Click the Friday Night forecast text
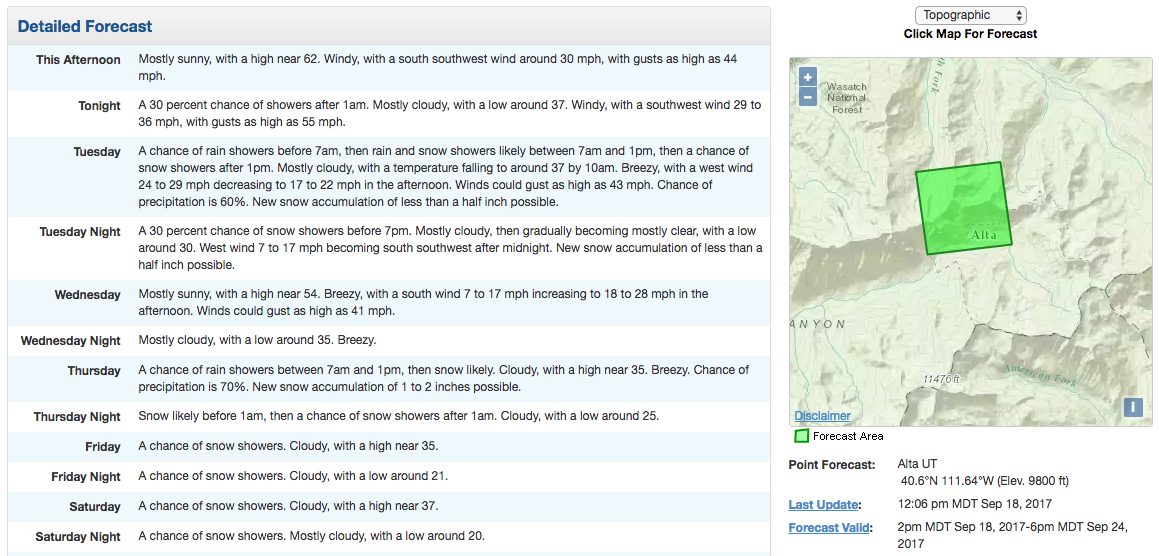1159x556 pixels. tap(292, 477)
